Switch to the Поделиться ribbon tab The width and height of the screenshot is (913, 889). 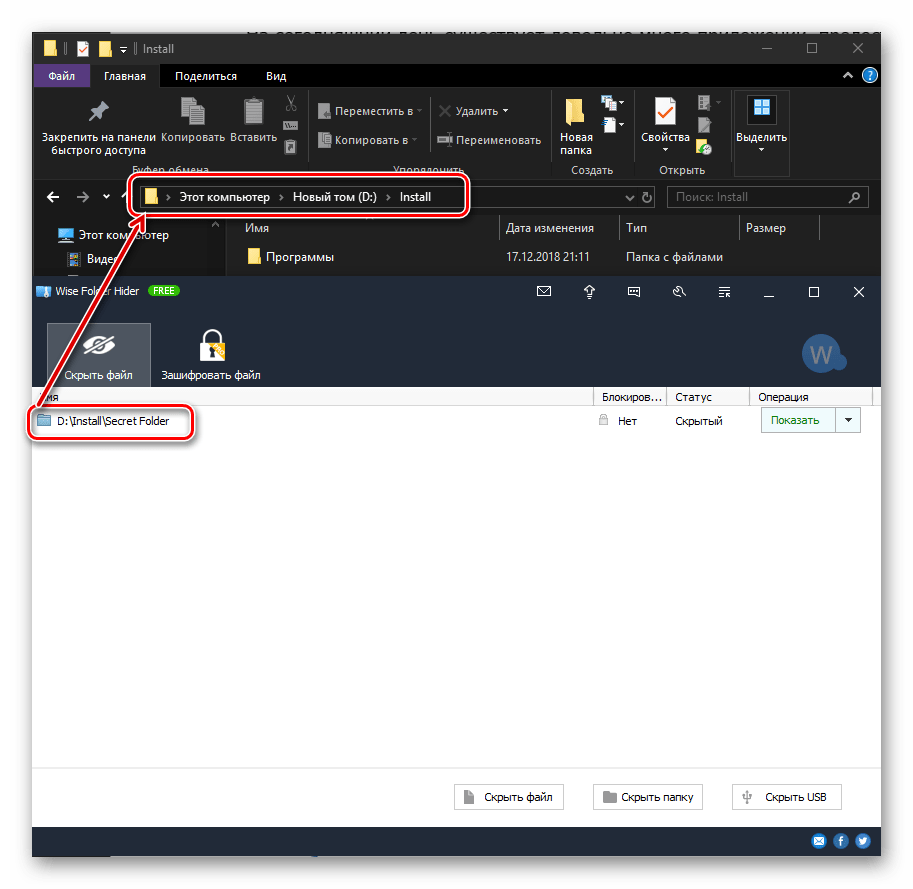pos(206,76)
